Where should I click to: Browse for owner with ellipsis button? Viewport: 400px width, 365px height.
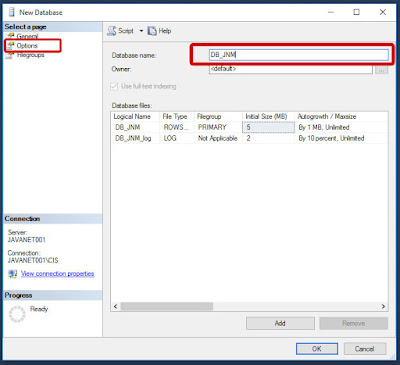pyautogui.click(x=381, y=69)
